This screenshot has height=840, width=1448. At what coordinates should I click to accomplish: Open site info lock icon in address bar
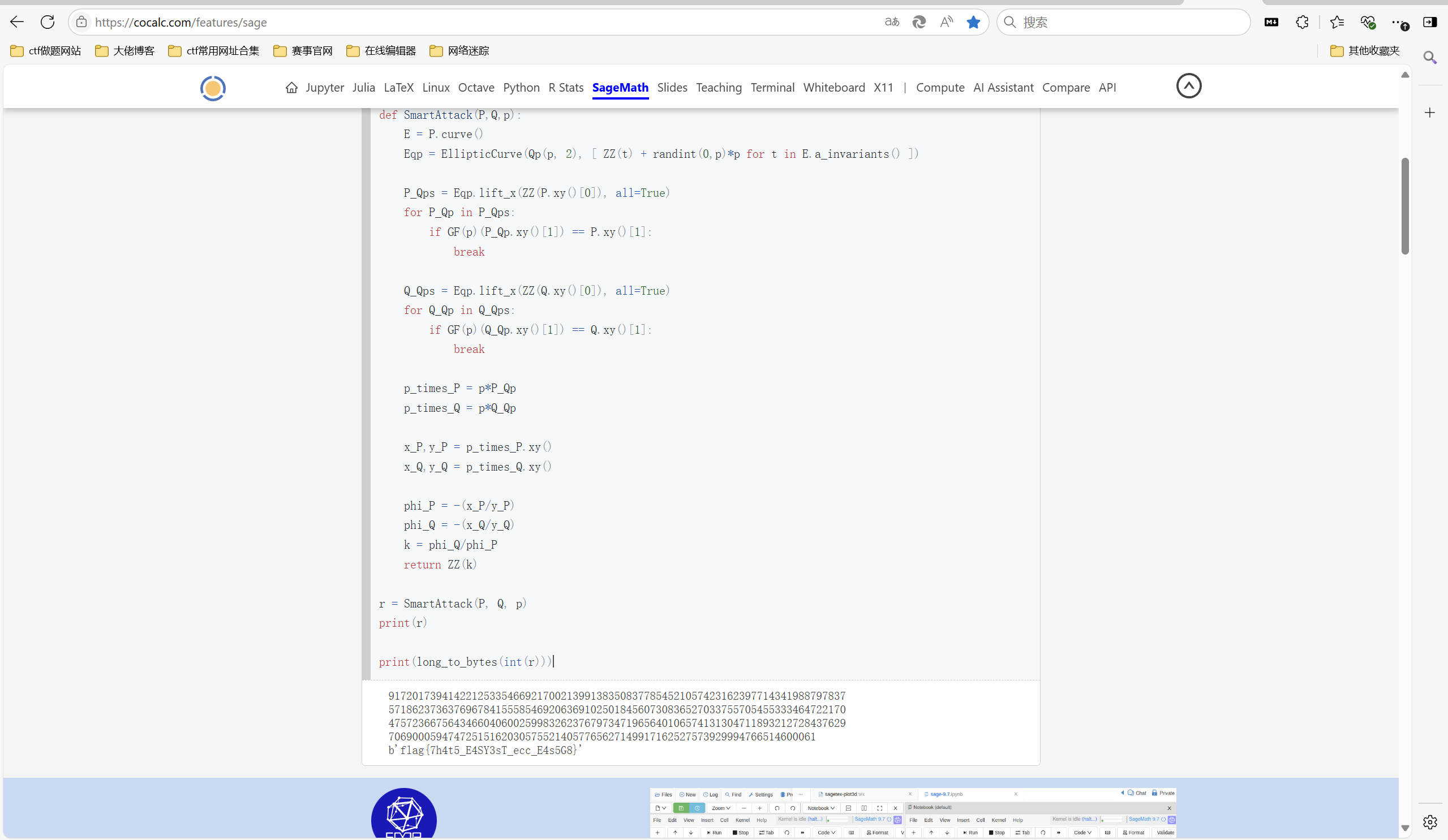pyautogui.click(x=81, y=22)
